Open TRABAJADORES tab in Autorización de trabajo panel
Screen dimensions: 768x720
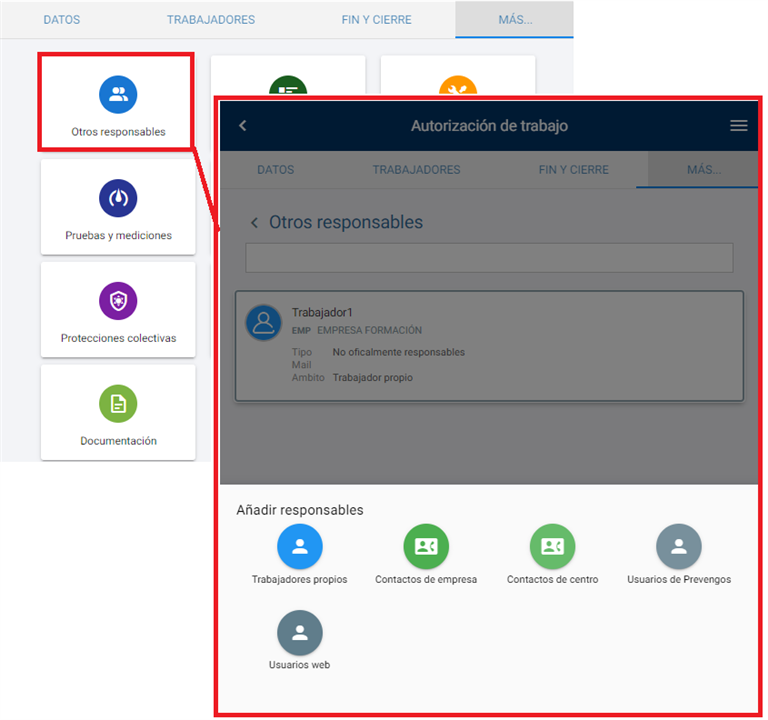click(416, 169)
